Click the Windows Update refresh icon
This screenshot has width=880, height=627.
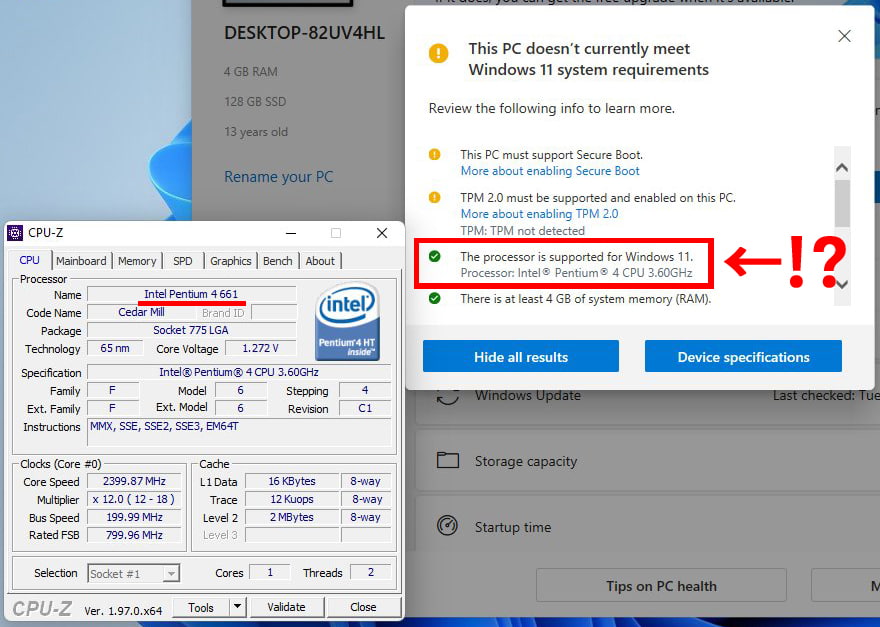pos(448,395)
